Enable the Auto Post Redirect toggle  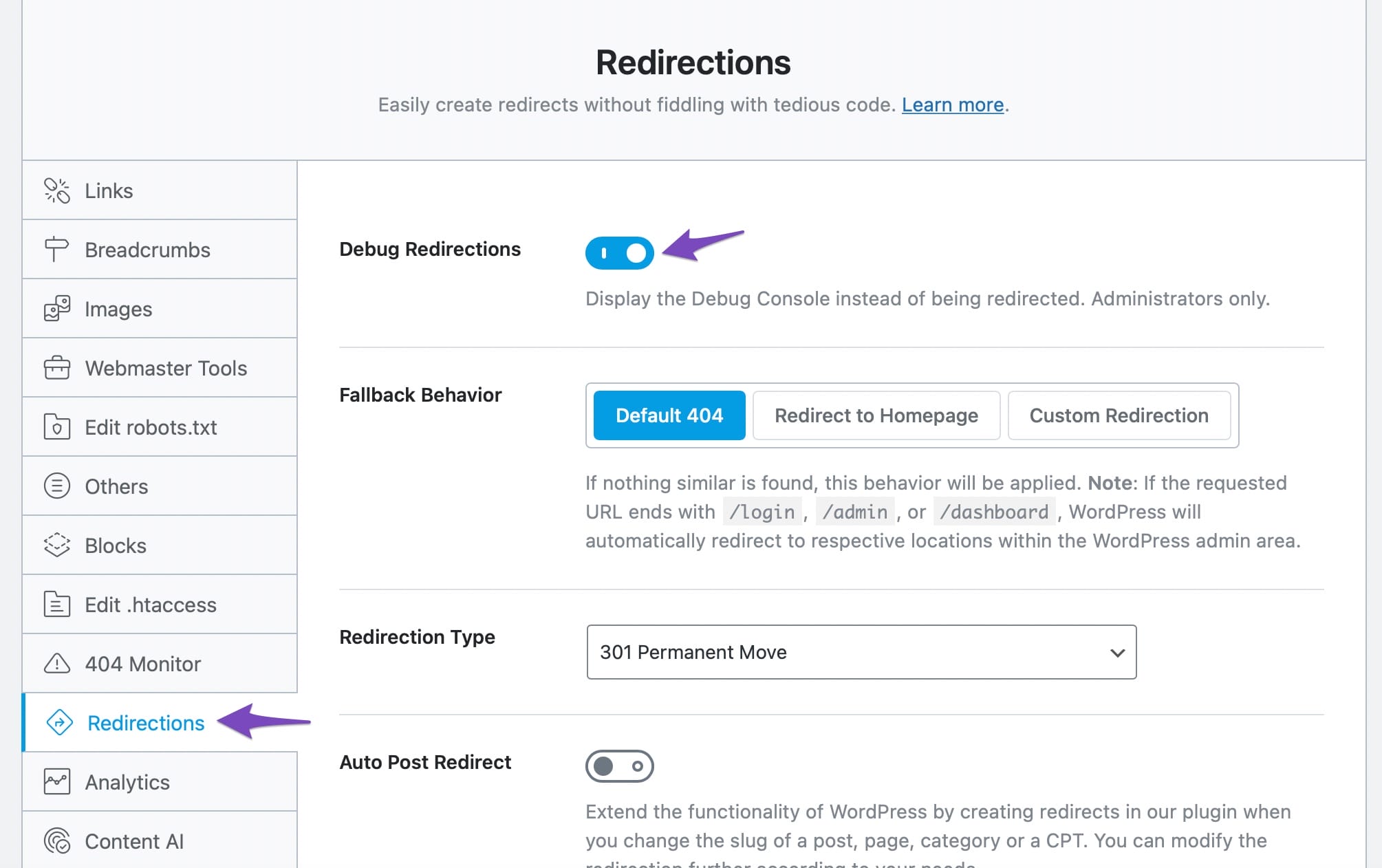(x=619, y=766)
